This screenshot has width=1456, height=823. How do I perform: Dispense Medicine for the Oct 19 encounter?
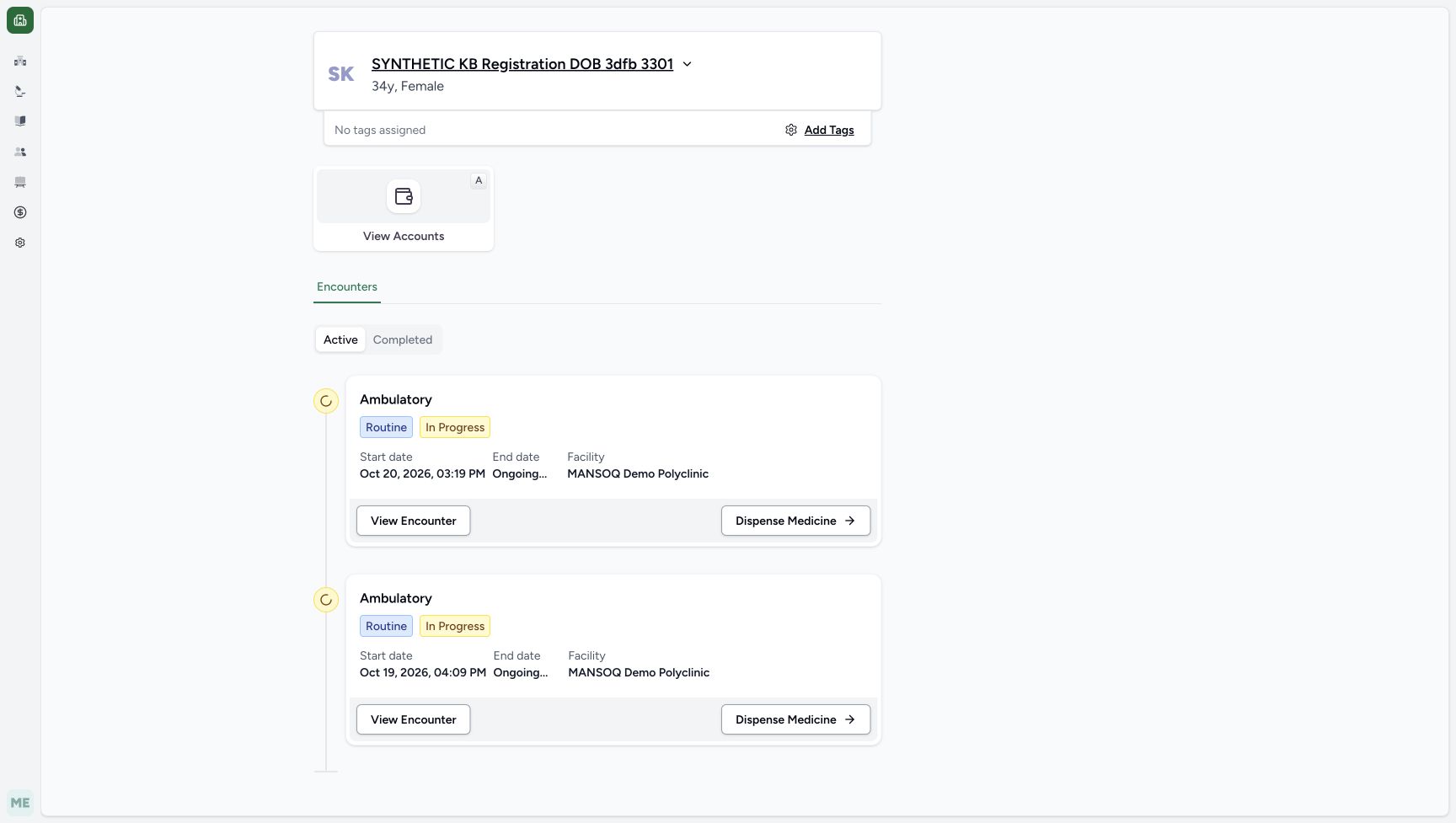pyautogui.click(x=795, y=719)
